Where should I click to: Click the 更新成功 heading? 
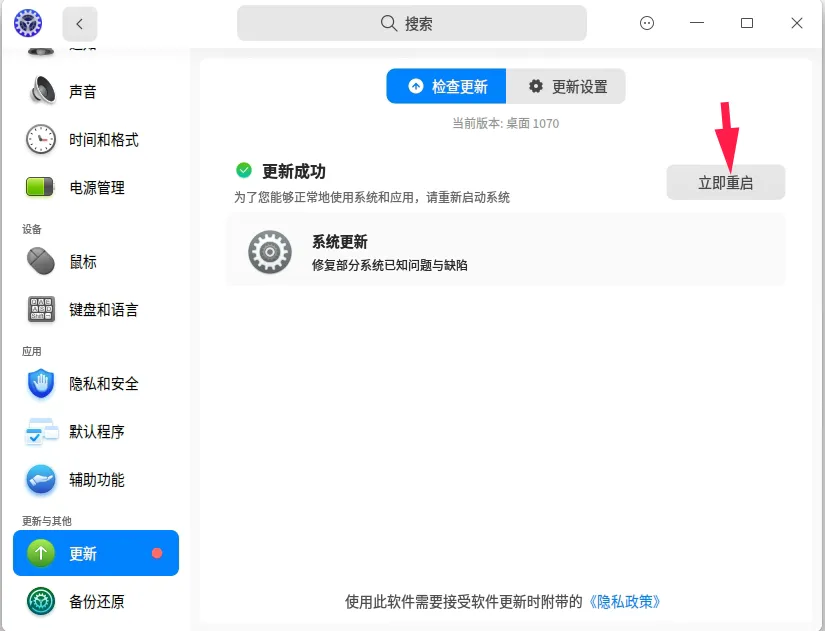[294, 172]
